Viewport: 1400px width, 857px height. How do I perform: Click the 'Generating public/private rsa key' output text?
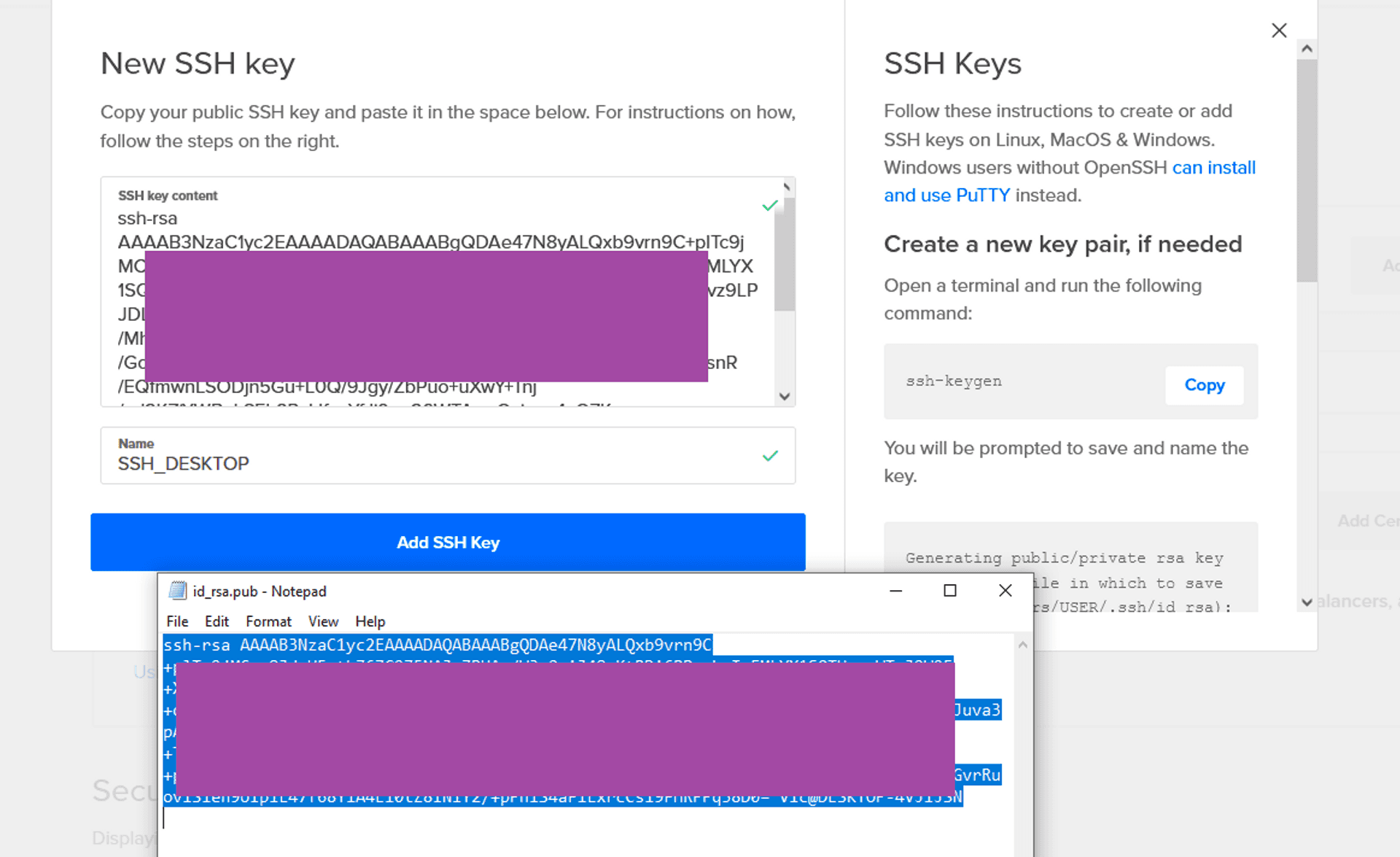(1064, 558)
